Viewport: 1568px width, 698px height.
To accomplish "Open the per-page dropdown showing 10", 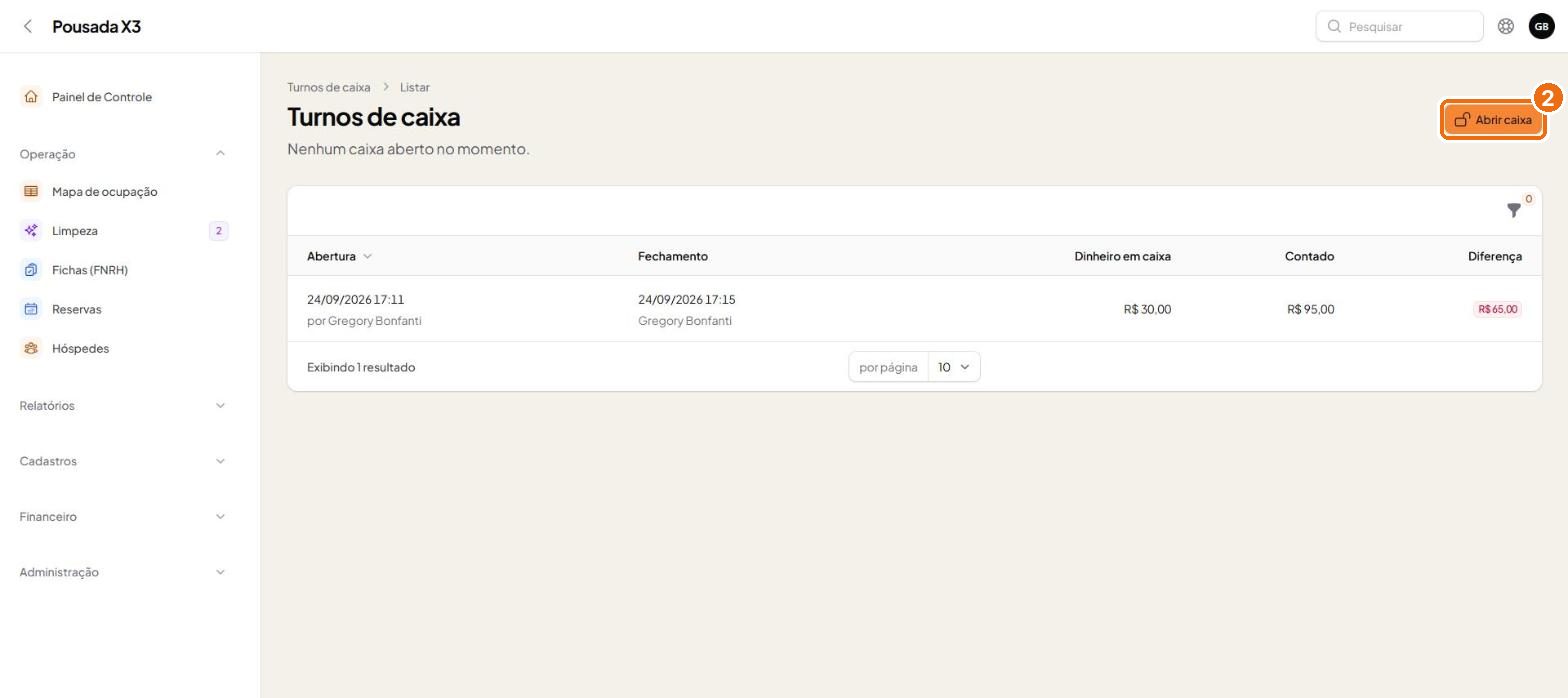I will pyautogui.click(x=954, y=367).
